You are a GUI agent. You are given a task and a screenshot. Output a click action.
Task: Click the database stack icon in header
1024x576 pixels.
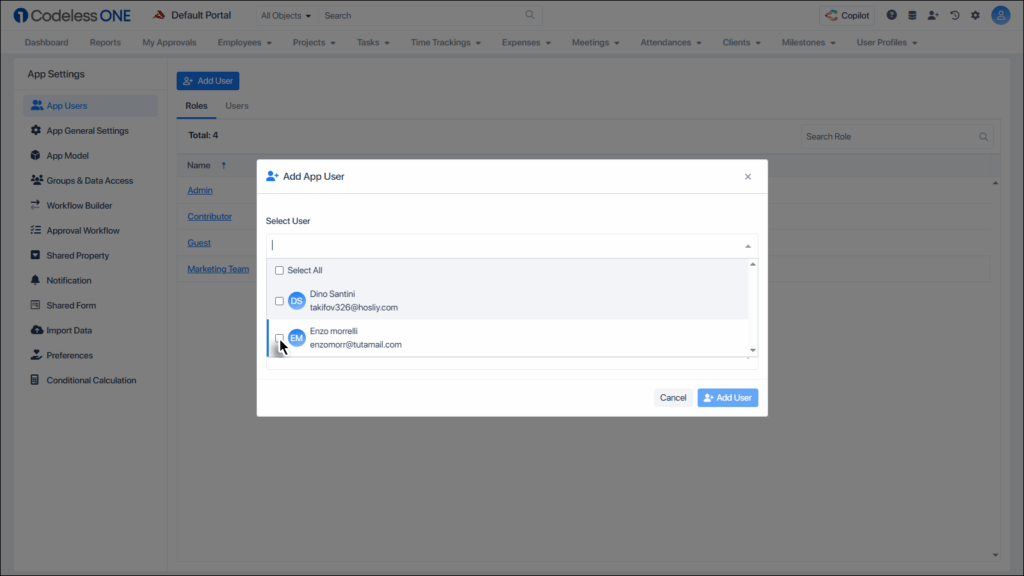[x=912, y=15]
